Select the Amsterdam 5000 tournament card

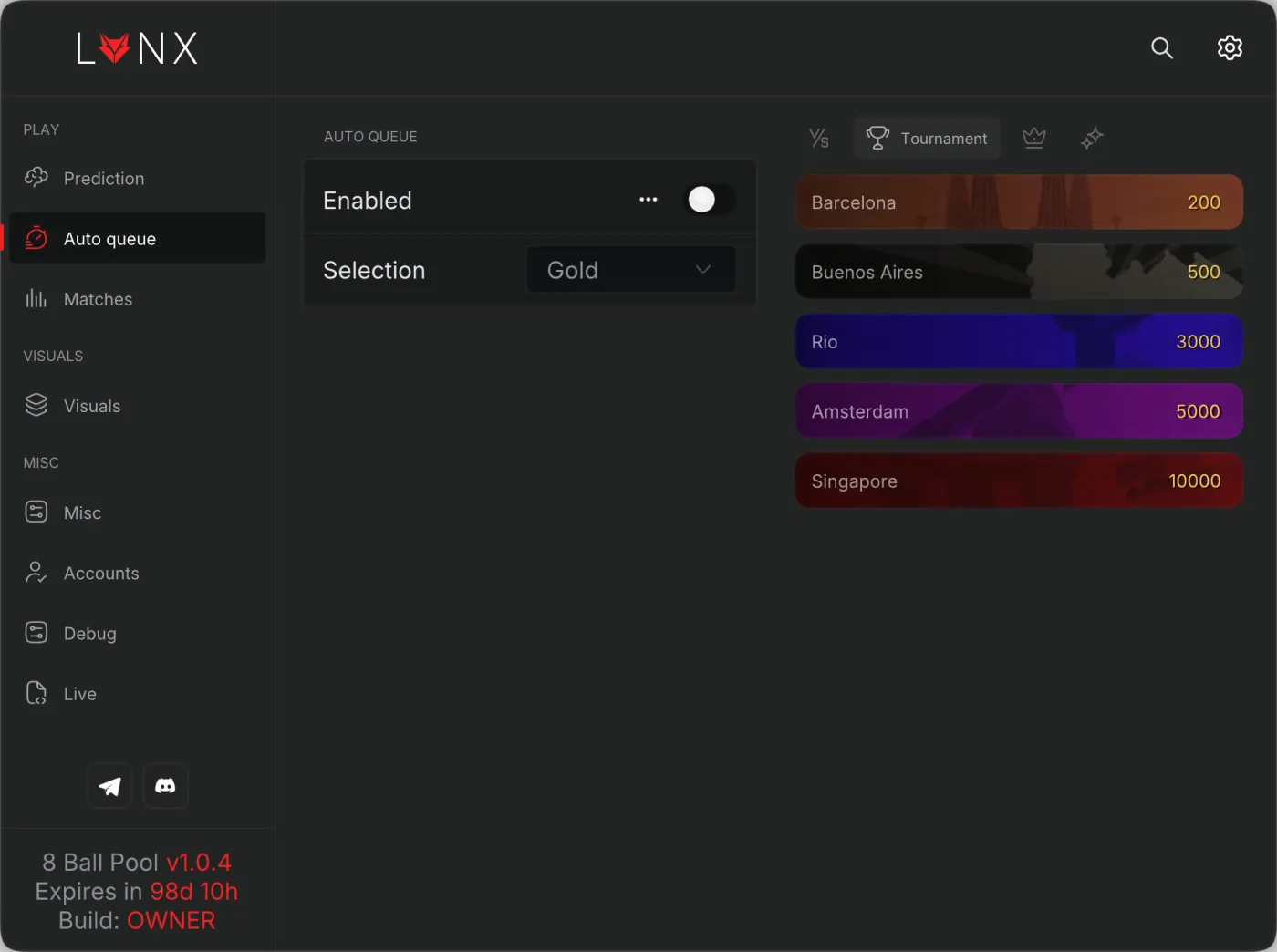click(x=1019, y=411)
